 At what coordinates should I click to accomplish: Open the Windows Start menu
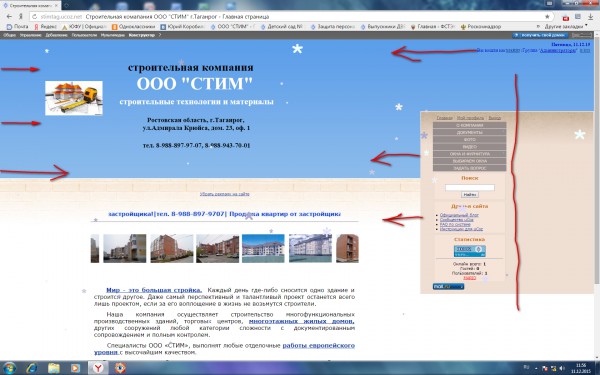(10, 368)
